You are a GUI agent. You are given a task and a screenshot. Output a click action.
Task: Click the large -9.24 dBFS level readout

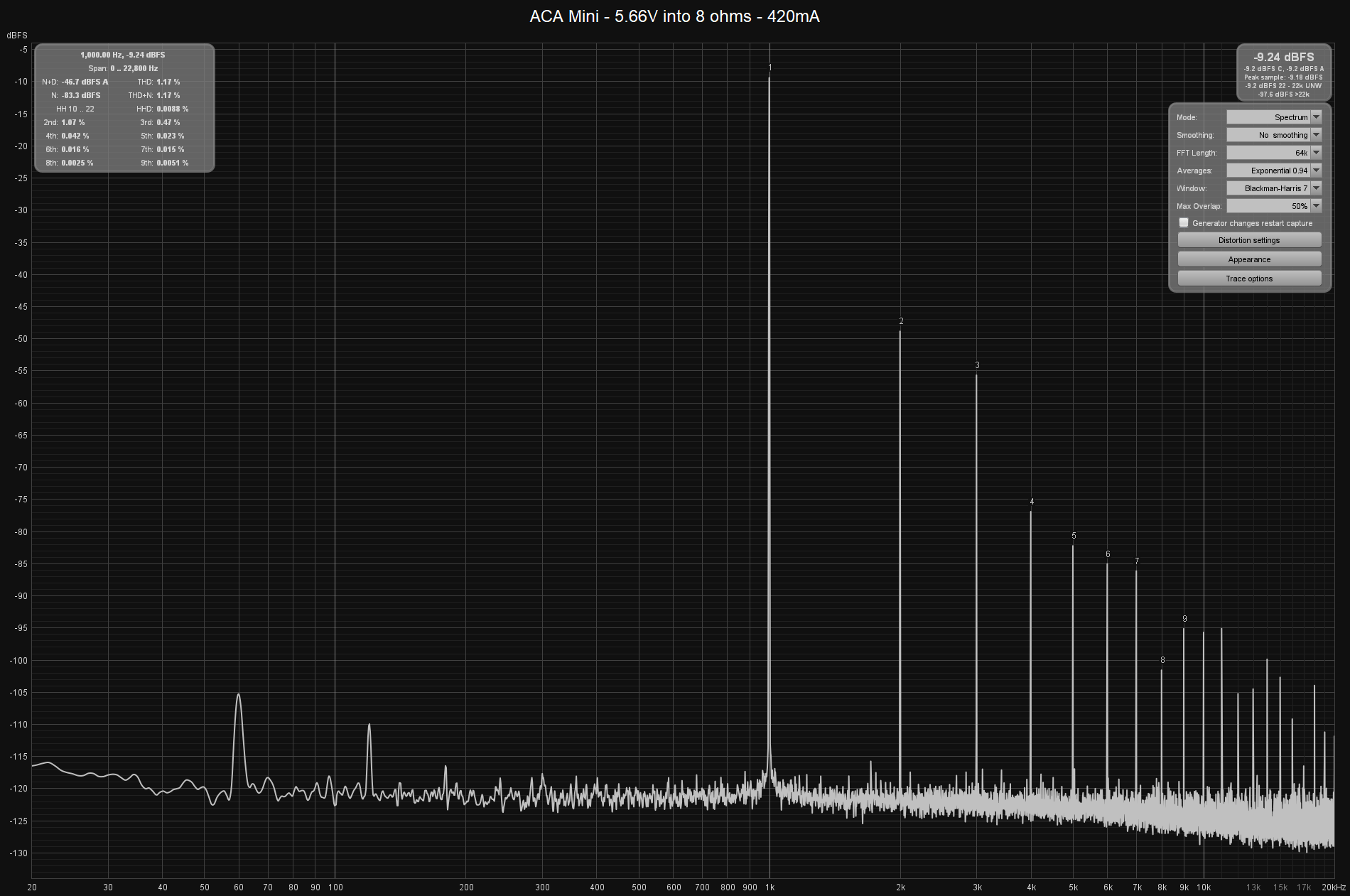coord(1284,57)
